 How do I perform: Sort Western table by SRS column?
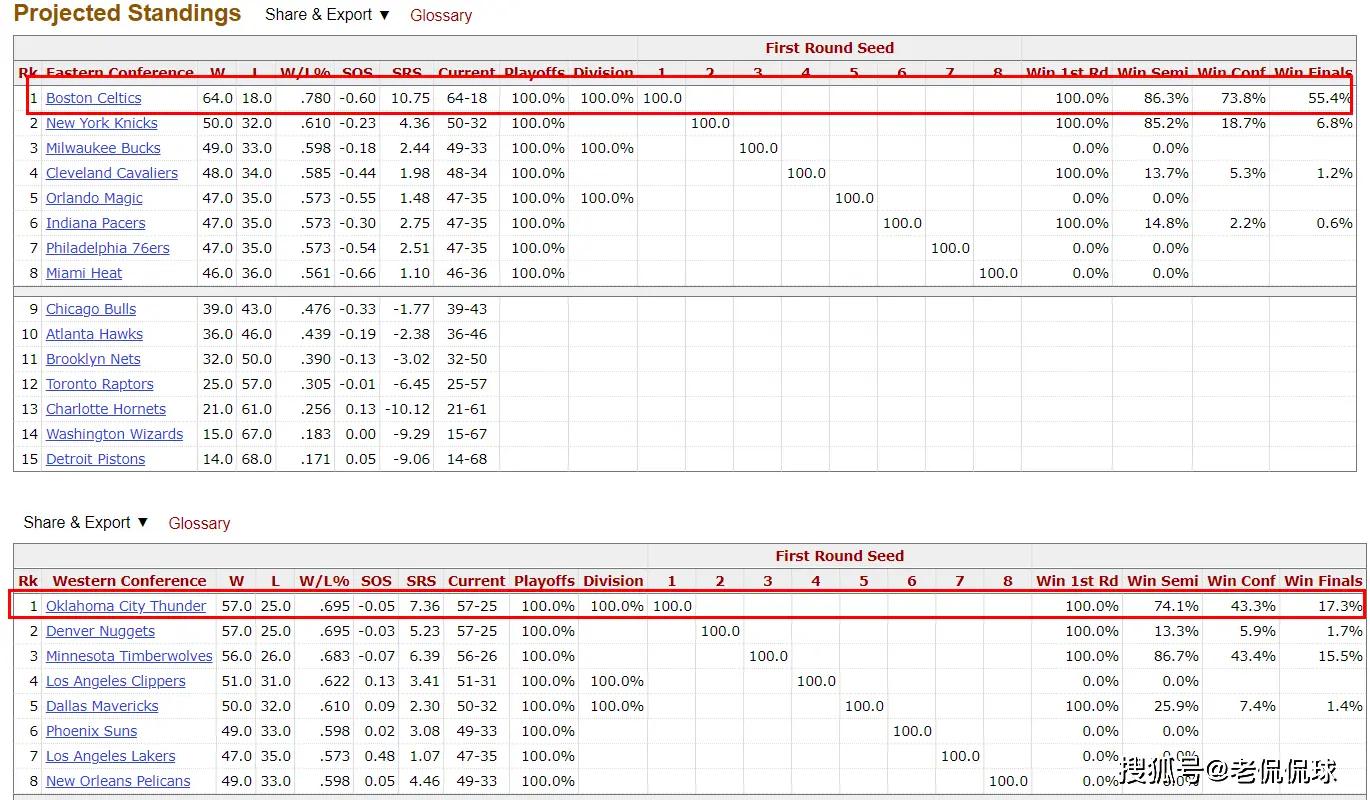pos(421,581)
